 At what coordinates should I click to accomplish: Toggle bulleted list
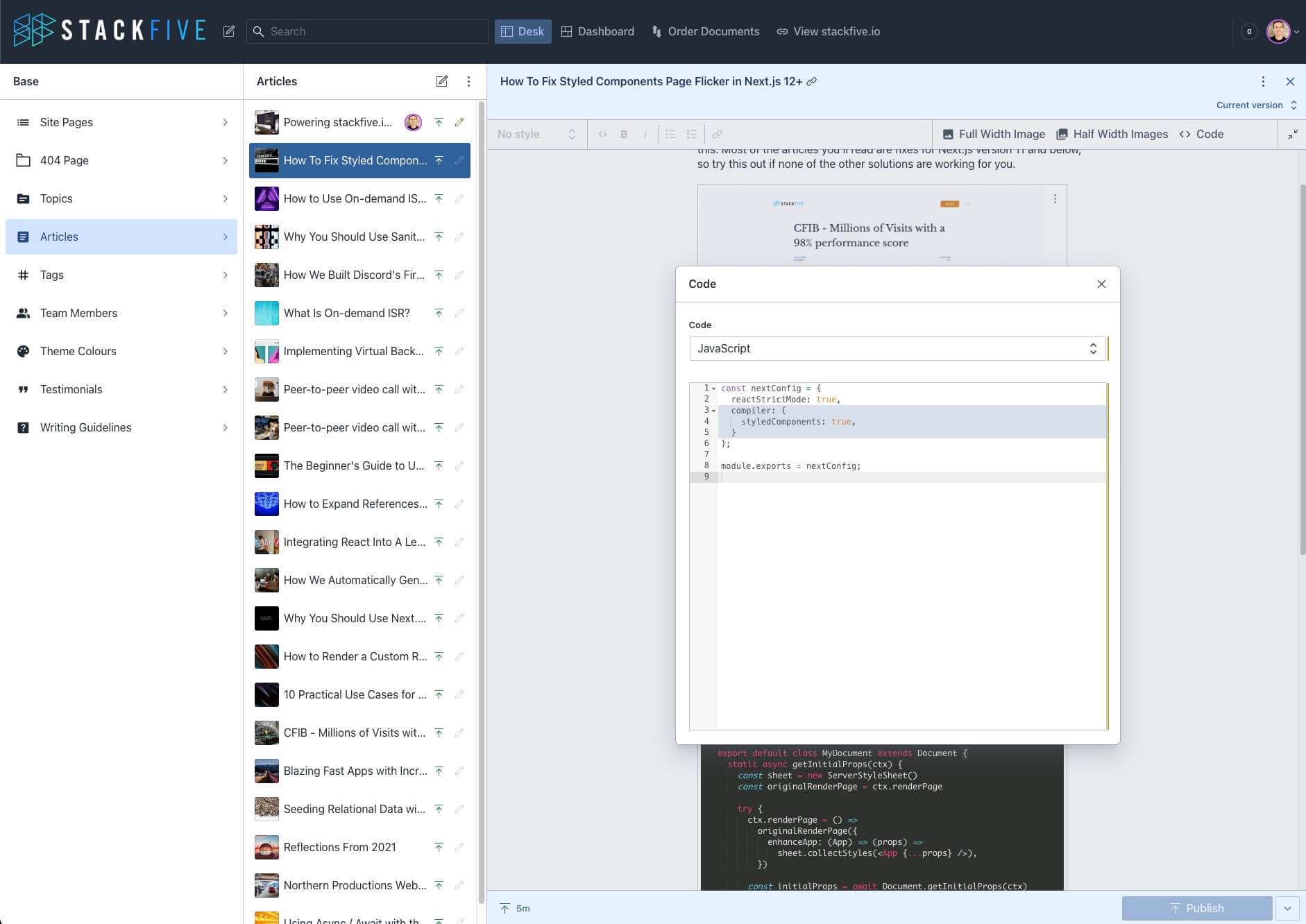670,134
